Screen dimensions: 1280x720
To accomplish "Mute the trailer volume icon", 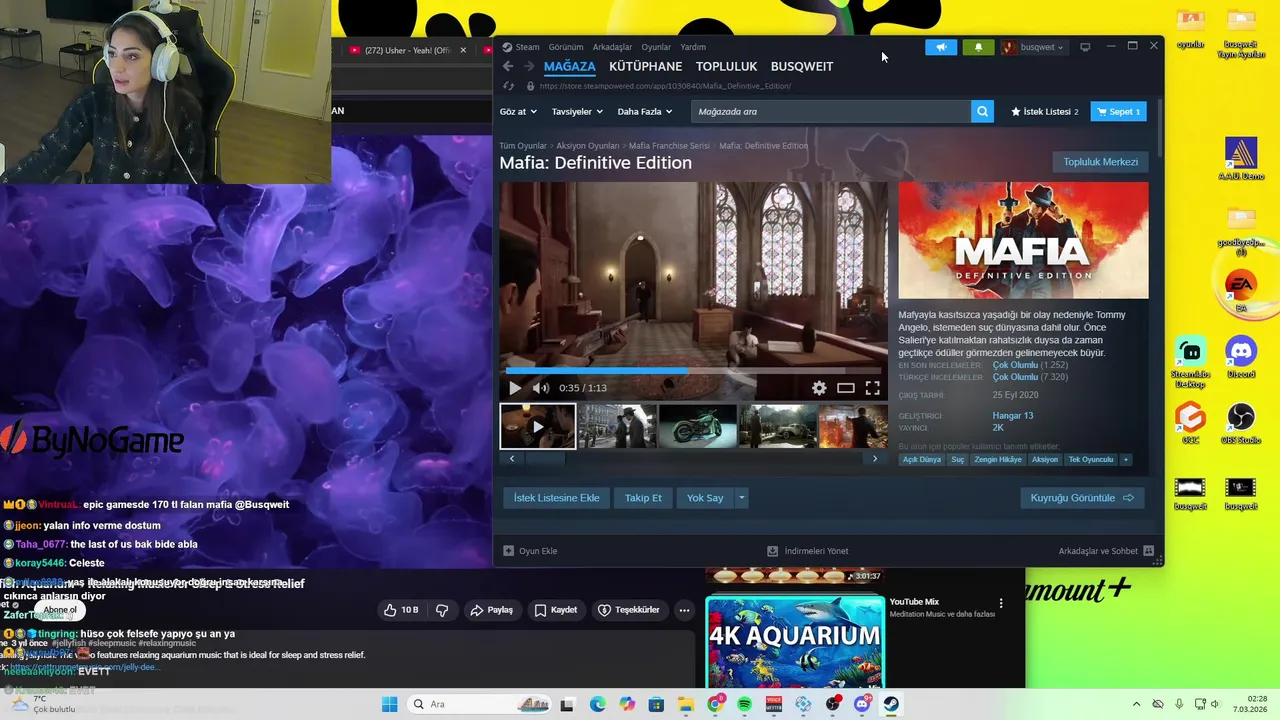I will point(541,388).
